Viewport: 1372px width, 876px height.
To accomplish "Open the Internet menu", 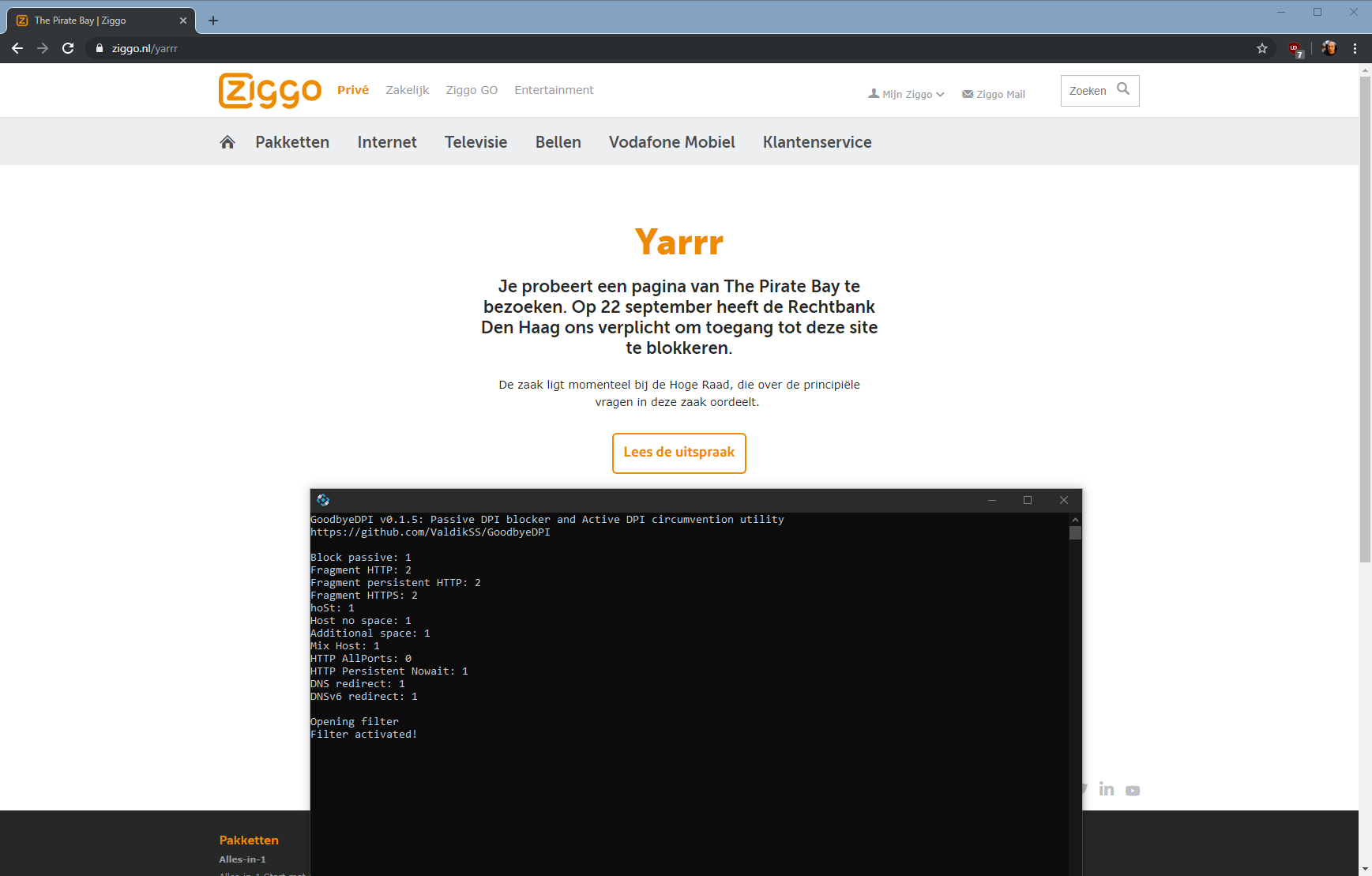I will click(x=387, y=142).
